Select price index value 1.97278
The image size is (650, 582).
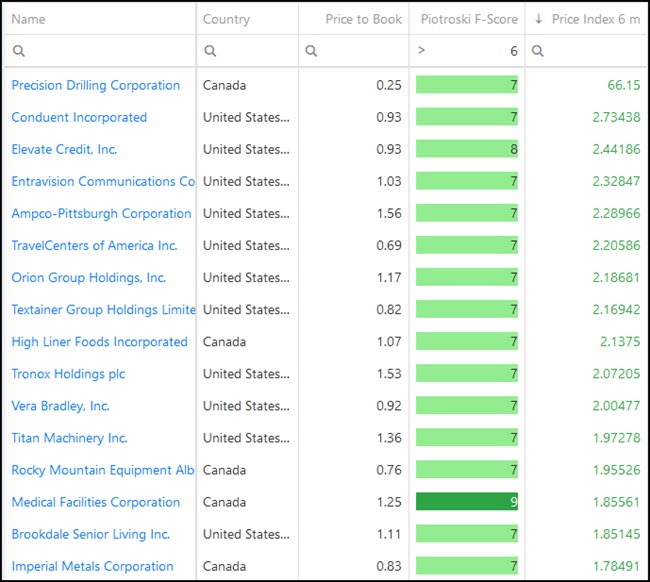(616, 438)
